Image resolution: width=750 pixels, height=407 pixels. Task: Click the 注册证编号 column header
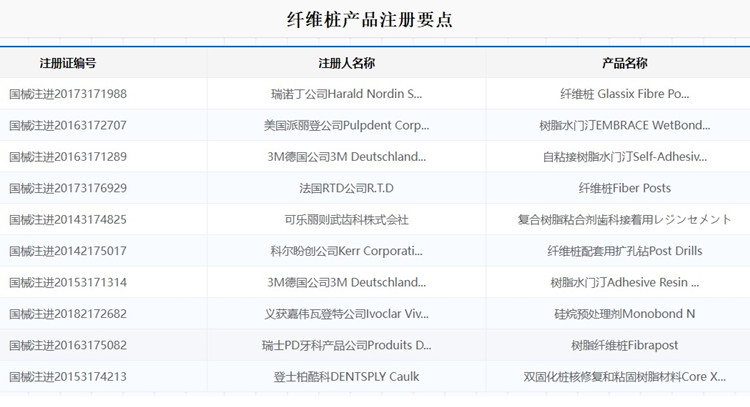pyautogui.click(x=68, y=63)
